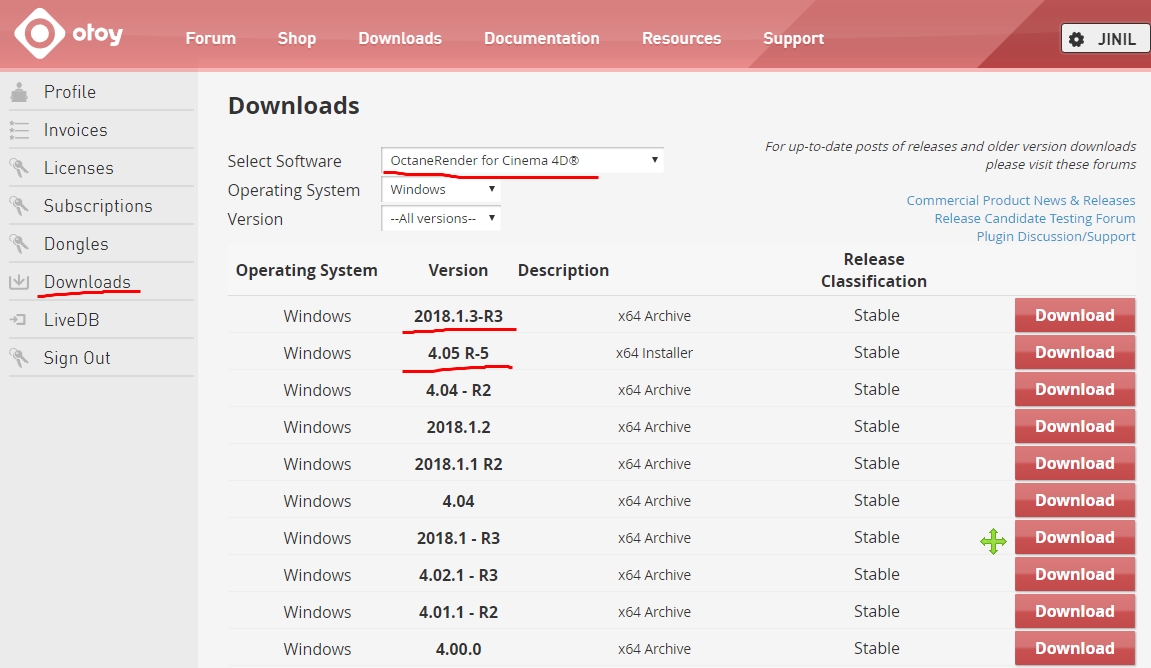Go to LiveDB page
Screen dimensions: 1151x668
point(71,320)
